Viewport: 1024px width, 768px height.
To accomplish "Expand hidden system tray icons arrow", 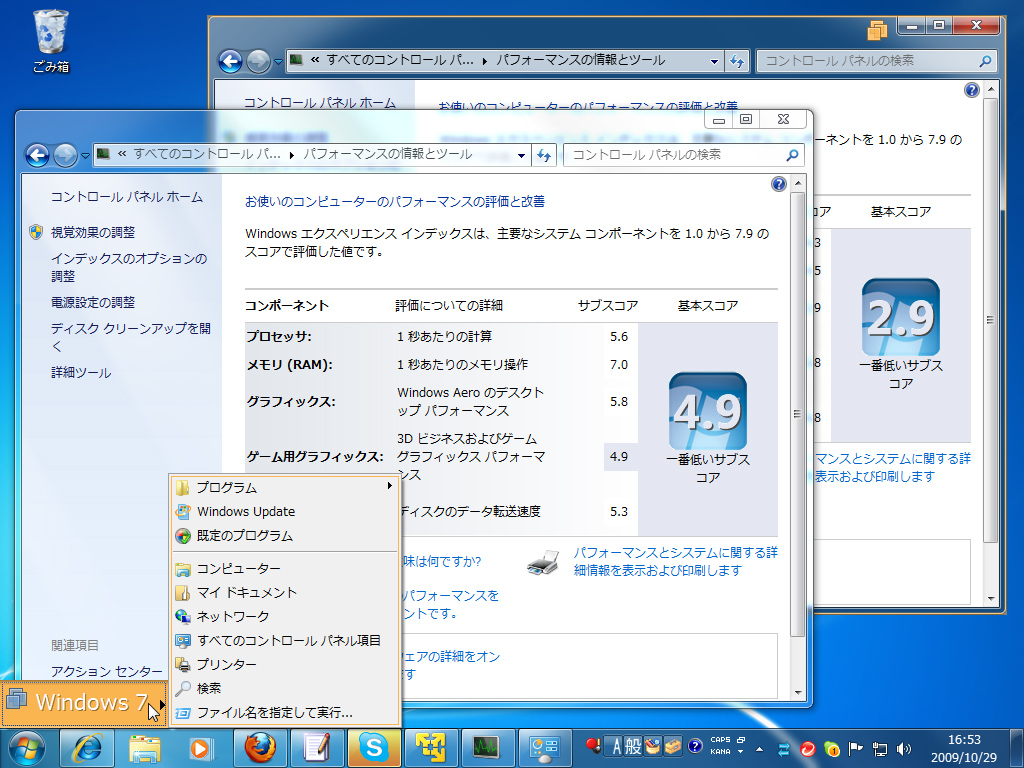I will pos(759,749).
